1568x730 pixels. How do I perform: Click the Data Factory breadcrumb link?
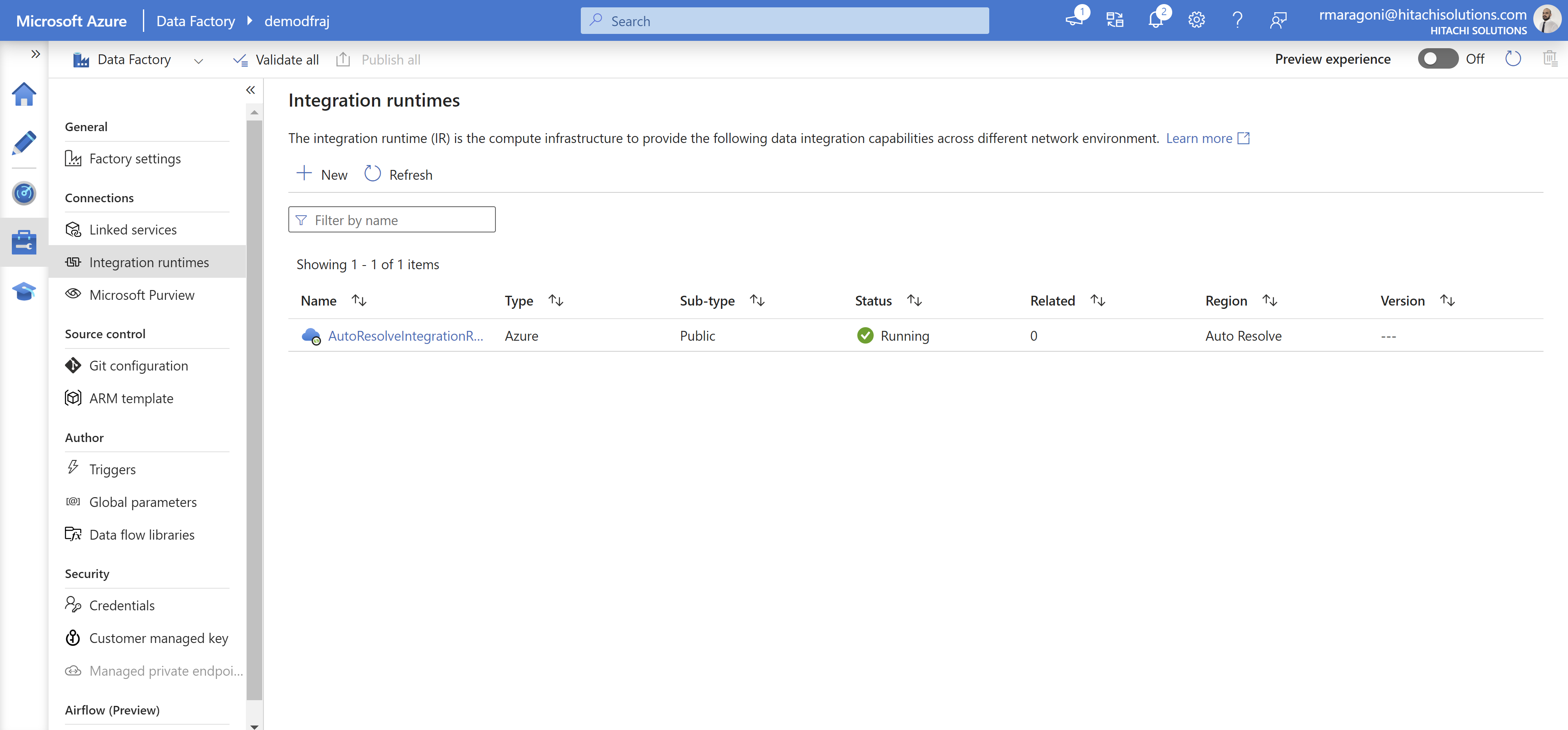point(195,21)
